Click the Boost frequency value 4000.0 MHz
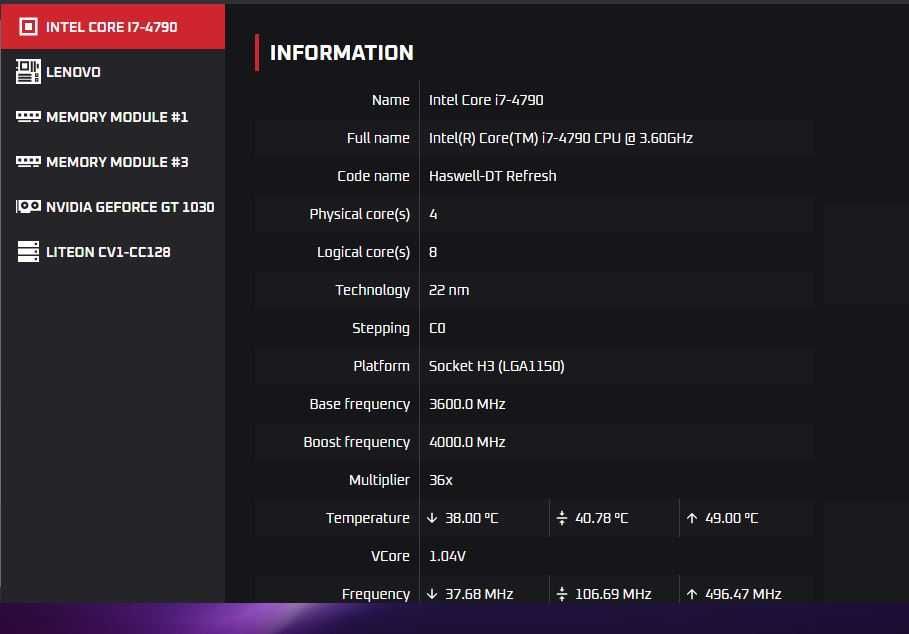The width and height of the screenshot is (909, 634). tap(467, 442)
